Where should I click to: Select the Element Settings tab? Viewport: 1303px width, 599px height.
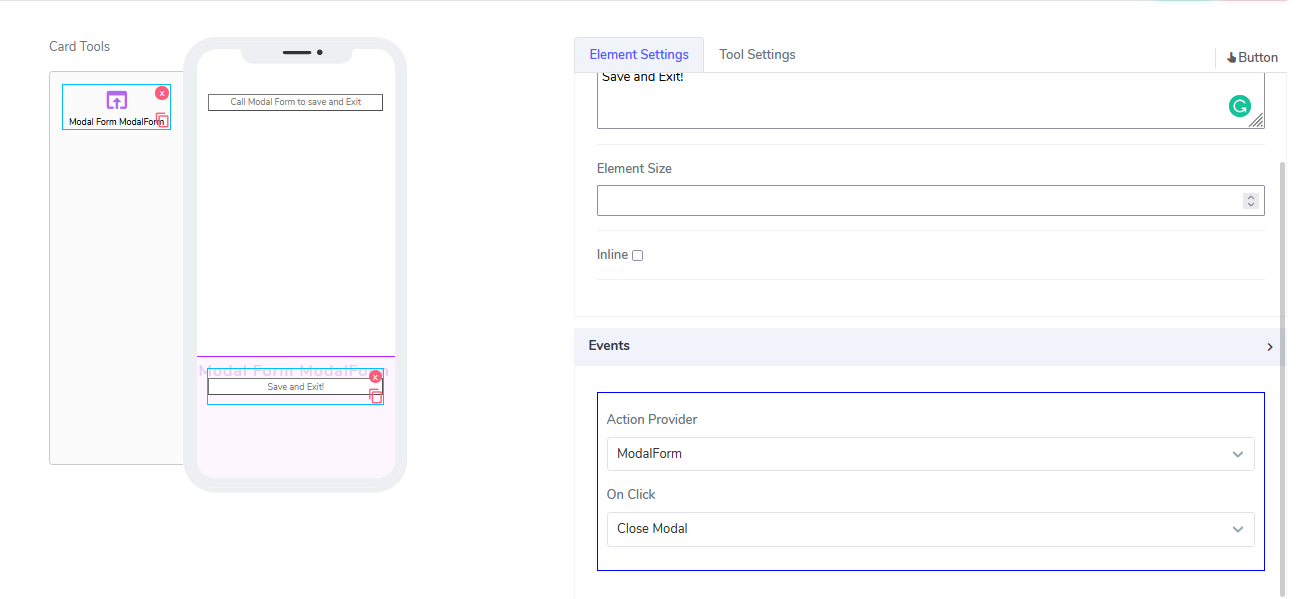pyautogui.click(x=639, y=55)
